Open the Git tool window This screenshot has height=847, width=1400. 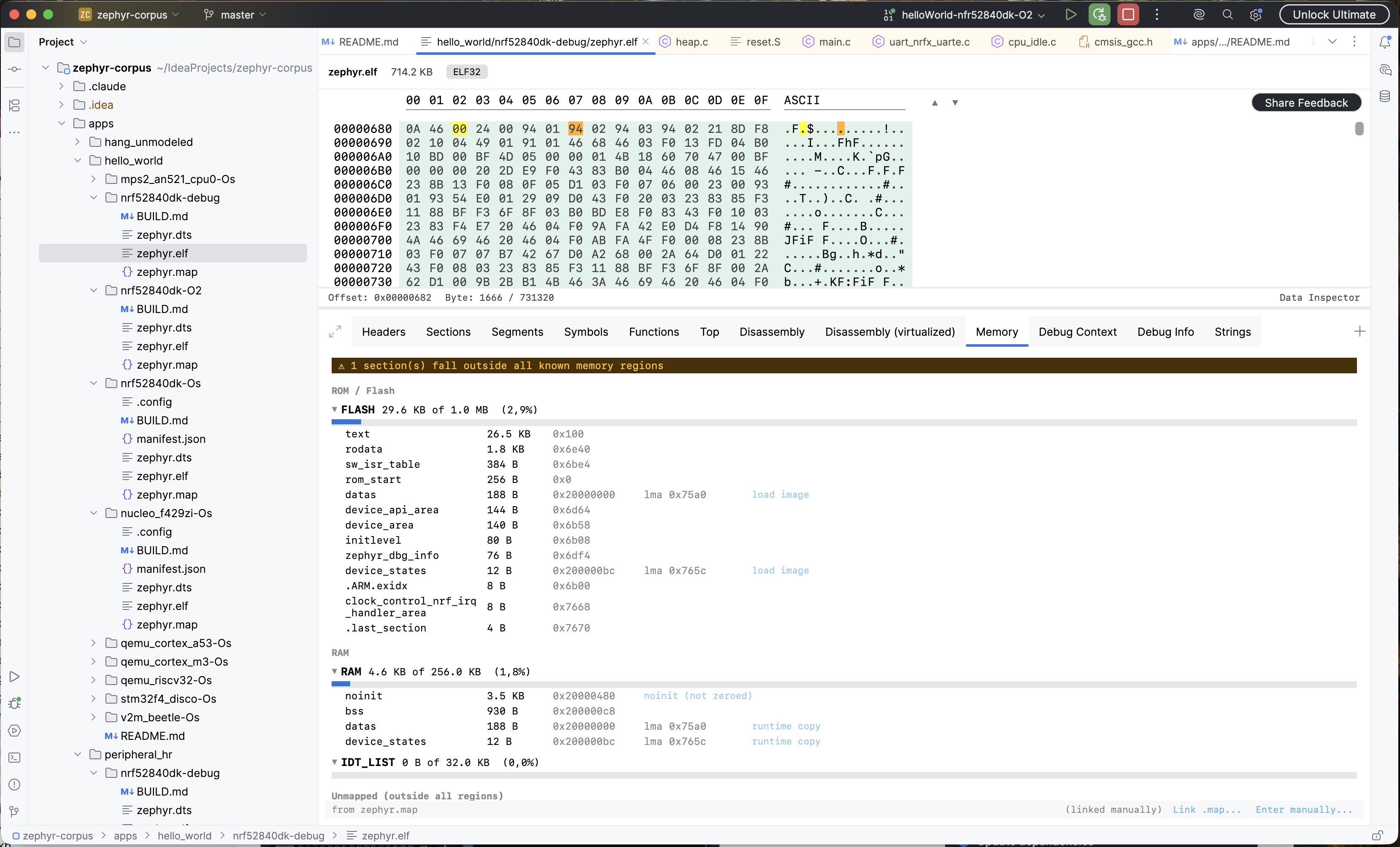(14, 811)
